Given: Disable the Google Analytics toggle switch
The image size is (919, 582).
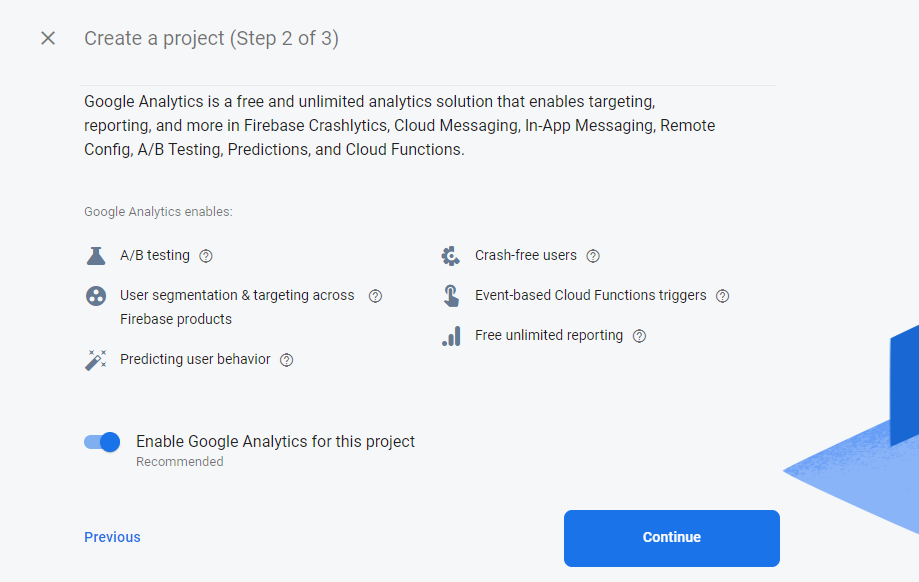Looking at the screenshot, I should [x=102, y=442].
